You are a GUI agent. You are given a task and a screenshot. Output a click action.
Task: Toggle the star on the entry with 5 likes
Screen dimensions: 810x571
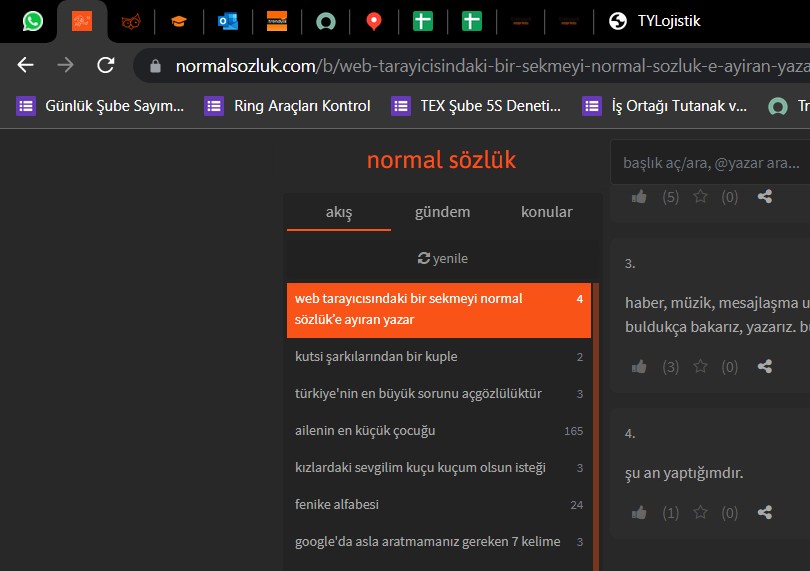pos(701,197)
